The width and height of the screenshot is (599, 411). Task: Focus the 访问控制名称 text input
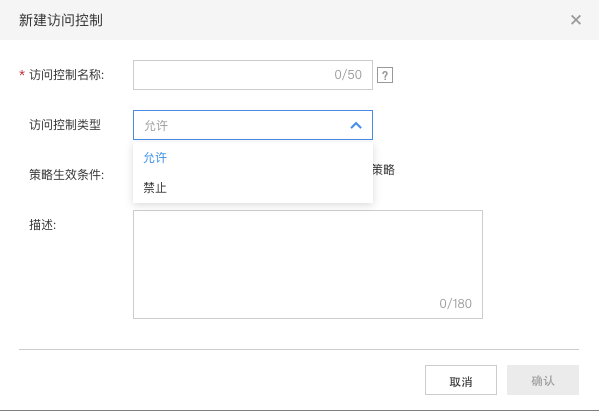[253, 75]
